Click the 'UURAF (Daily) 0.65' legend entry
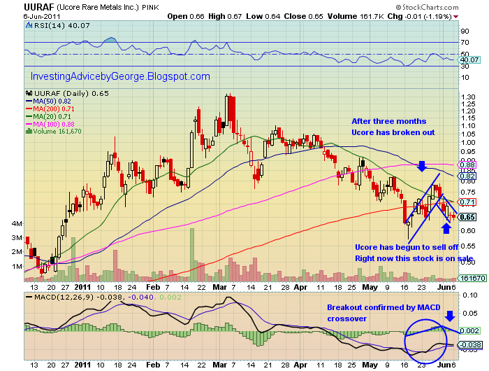Screen dimensions: 489x371 coord(72,93)
